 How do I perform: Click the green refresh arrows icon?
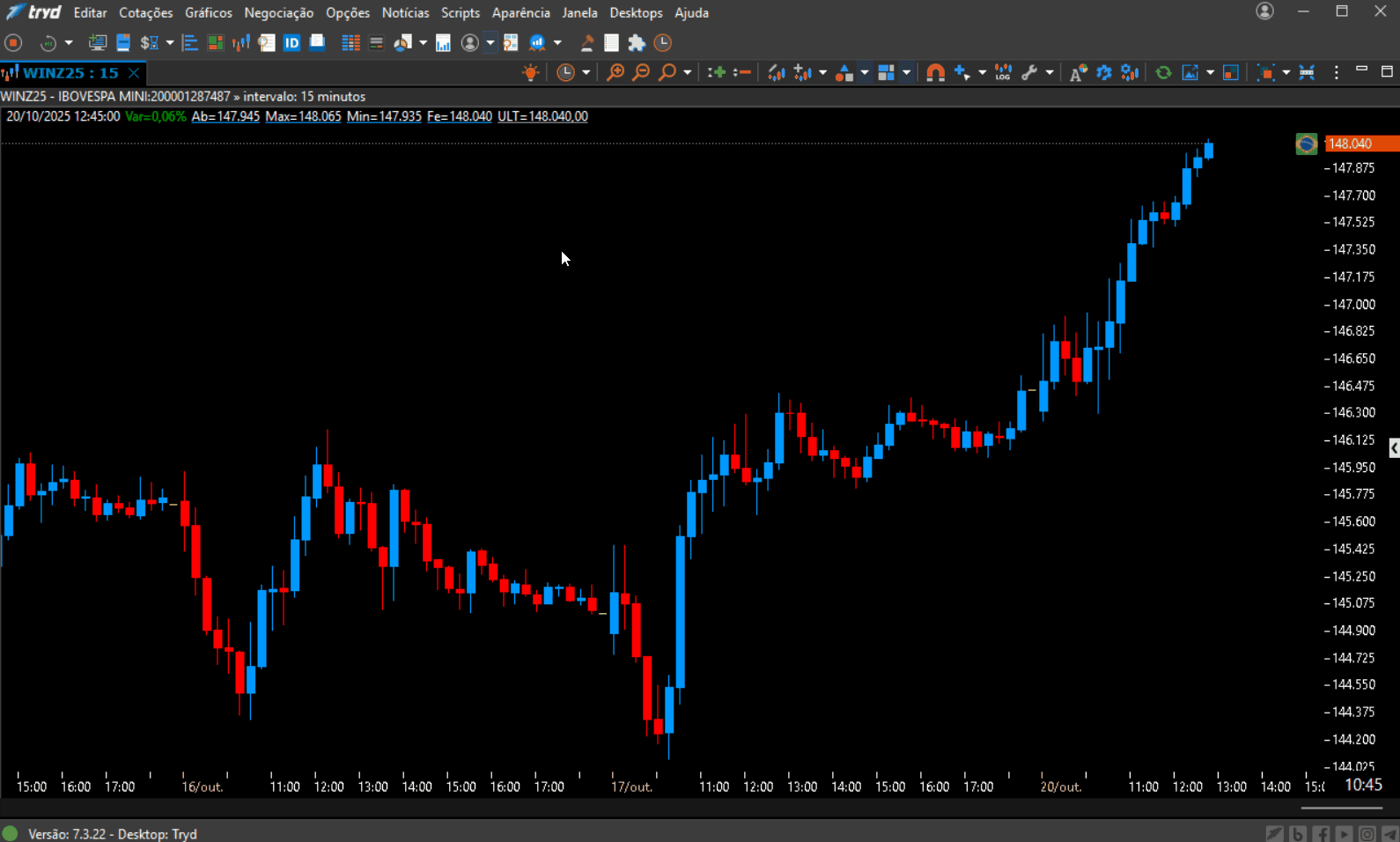[1163, 73]
